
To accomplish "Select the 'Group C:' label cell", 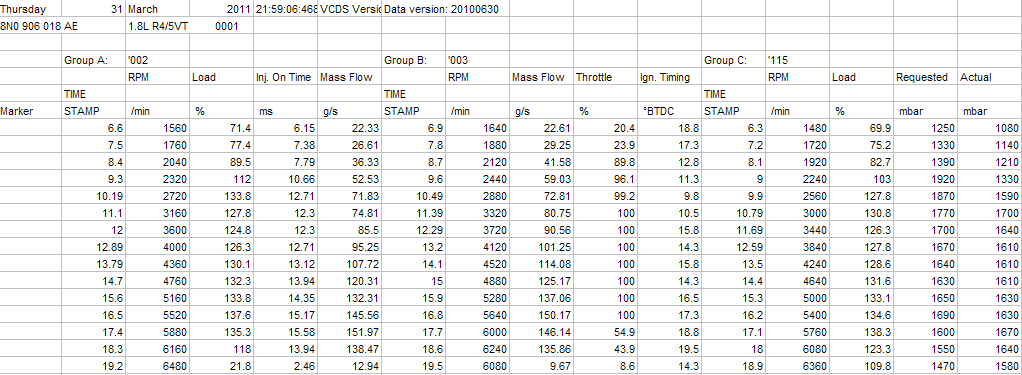I will tap(734, 60).
